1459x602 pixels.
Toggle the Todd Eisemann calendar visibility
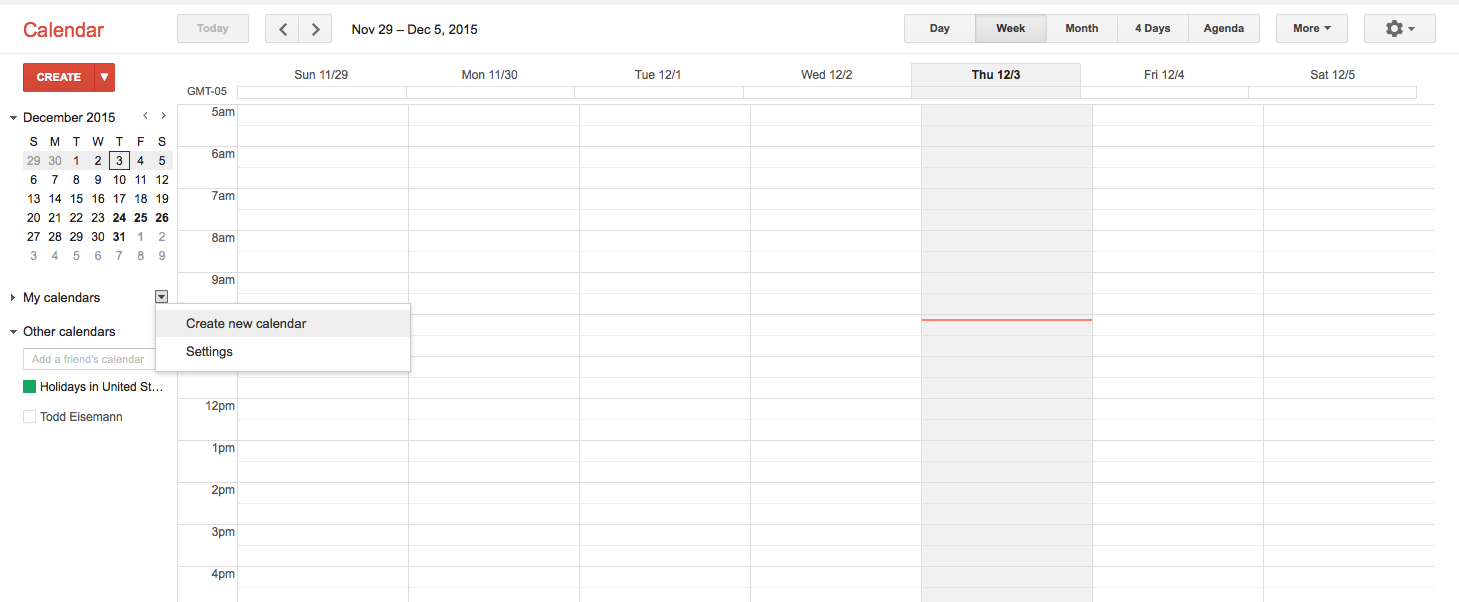(x=29, y=416)
